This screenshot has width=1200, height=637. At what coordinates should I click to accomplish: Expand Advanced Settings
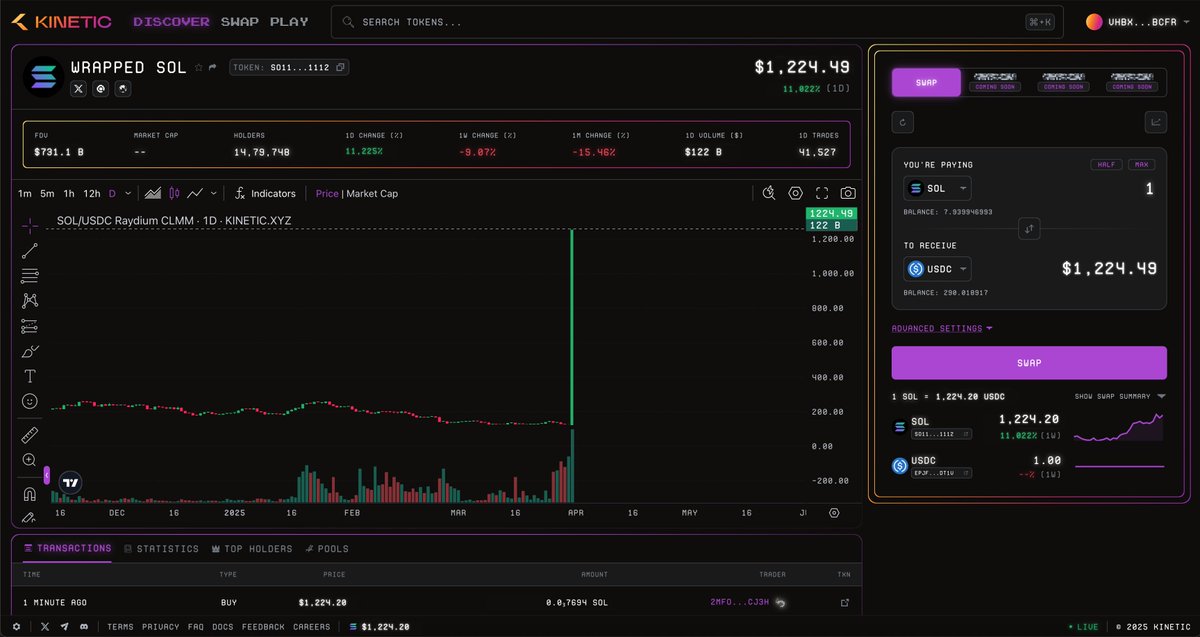click(942, 328)
